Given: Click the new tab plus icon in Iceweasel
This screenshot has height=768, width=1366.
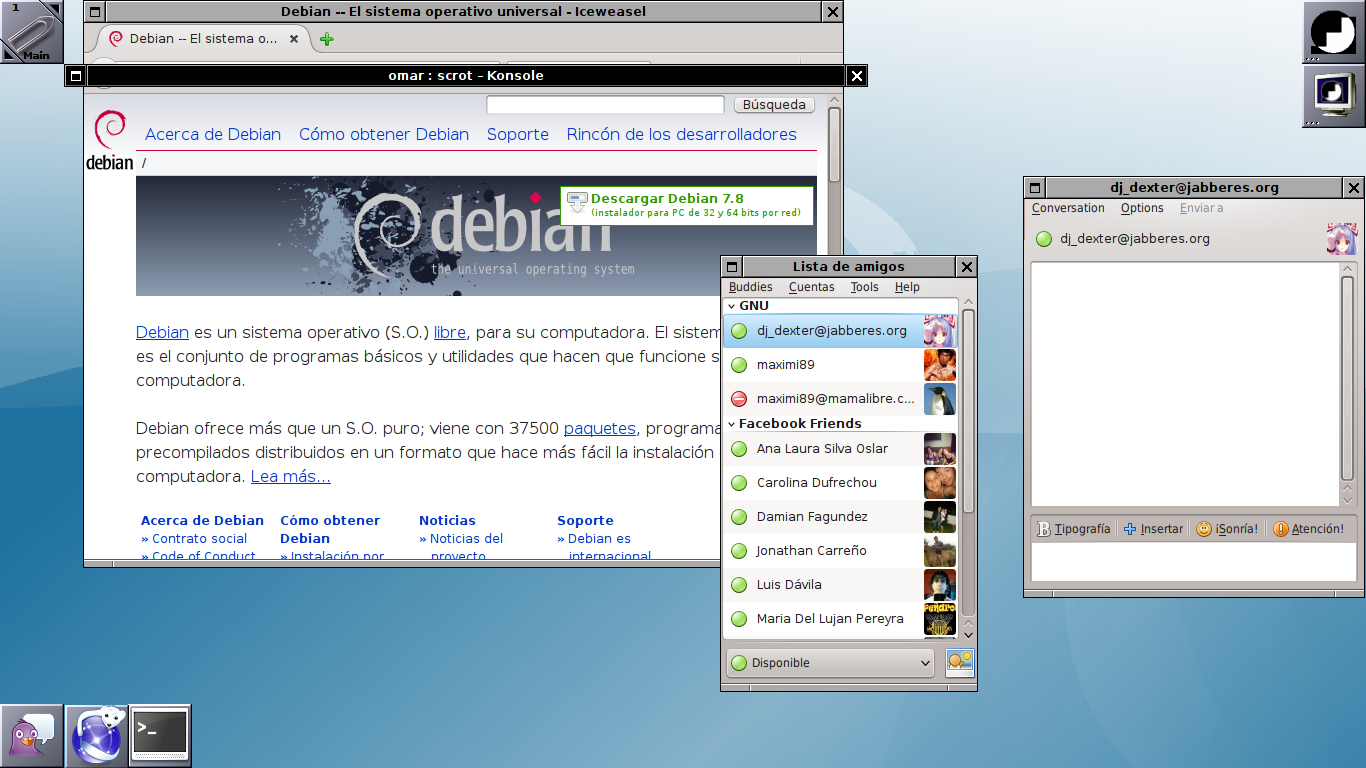Looking at the screenshot, I should coord(327,39).
